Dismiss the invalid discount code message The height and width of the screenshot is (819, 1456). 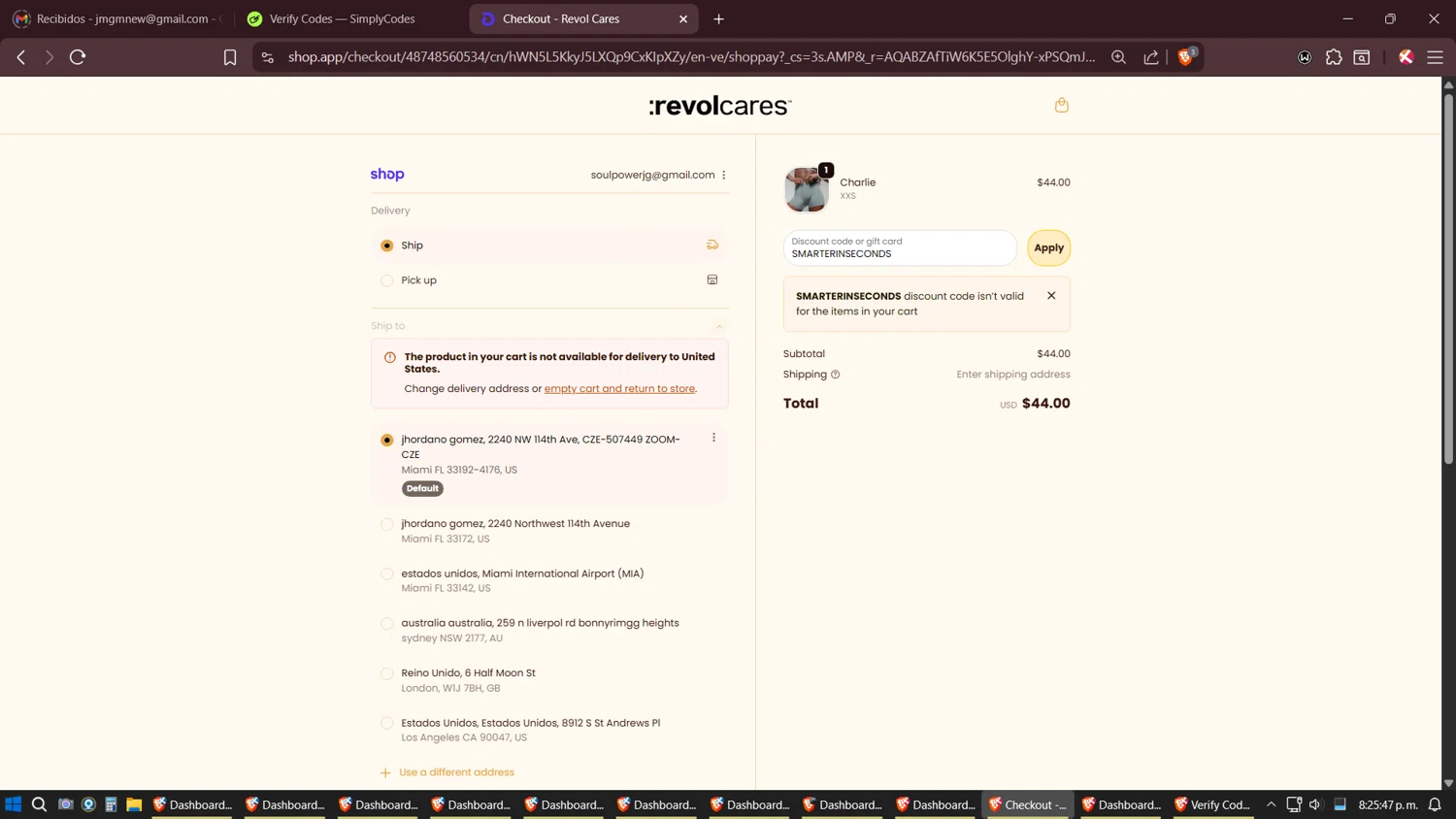coord(1051,295)
